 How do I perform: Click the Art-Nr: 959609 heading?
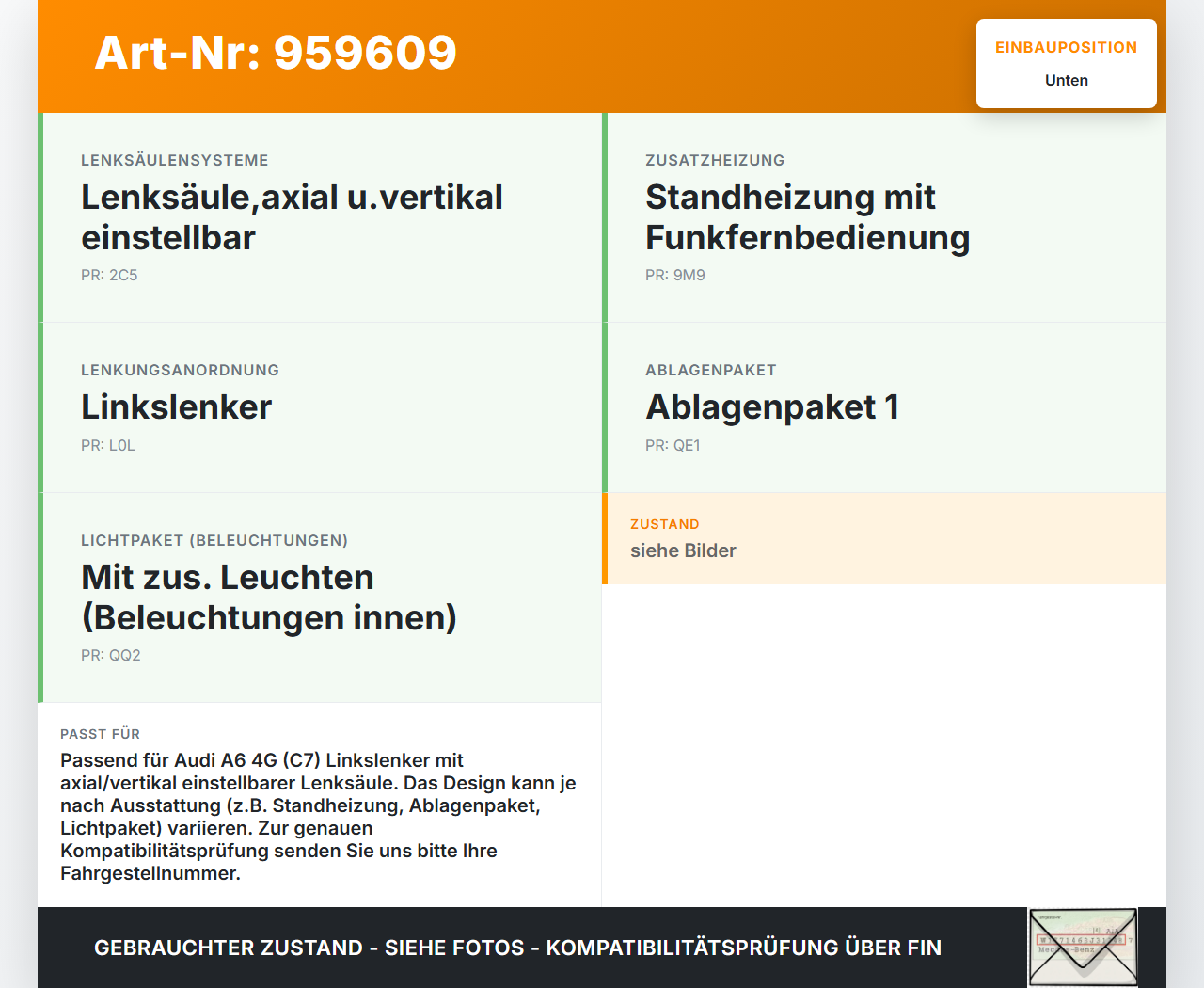click(x=276, y=54)
